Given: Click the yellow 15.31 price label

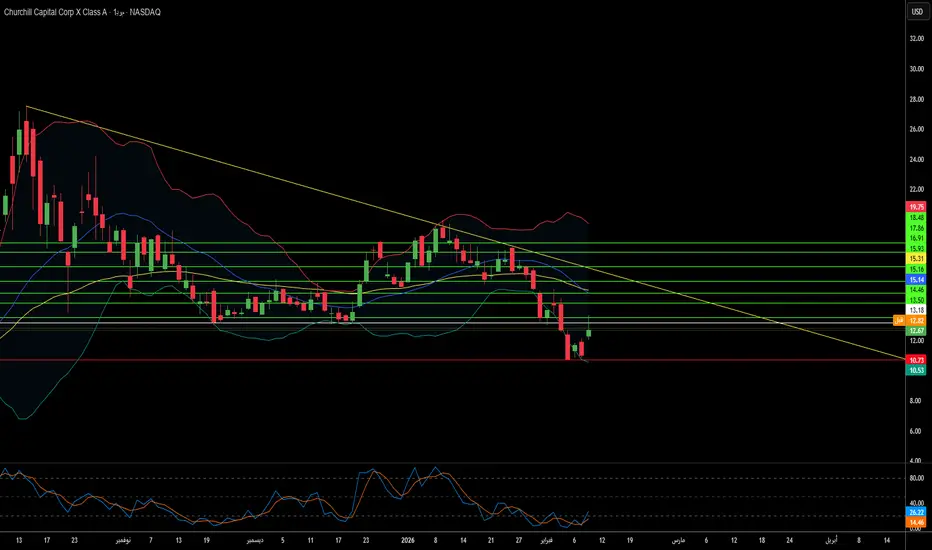Looking at the screenshot, I should (915, 258).
